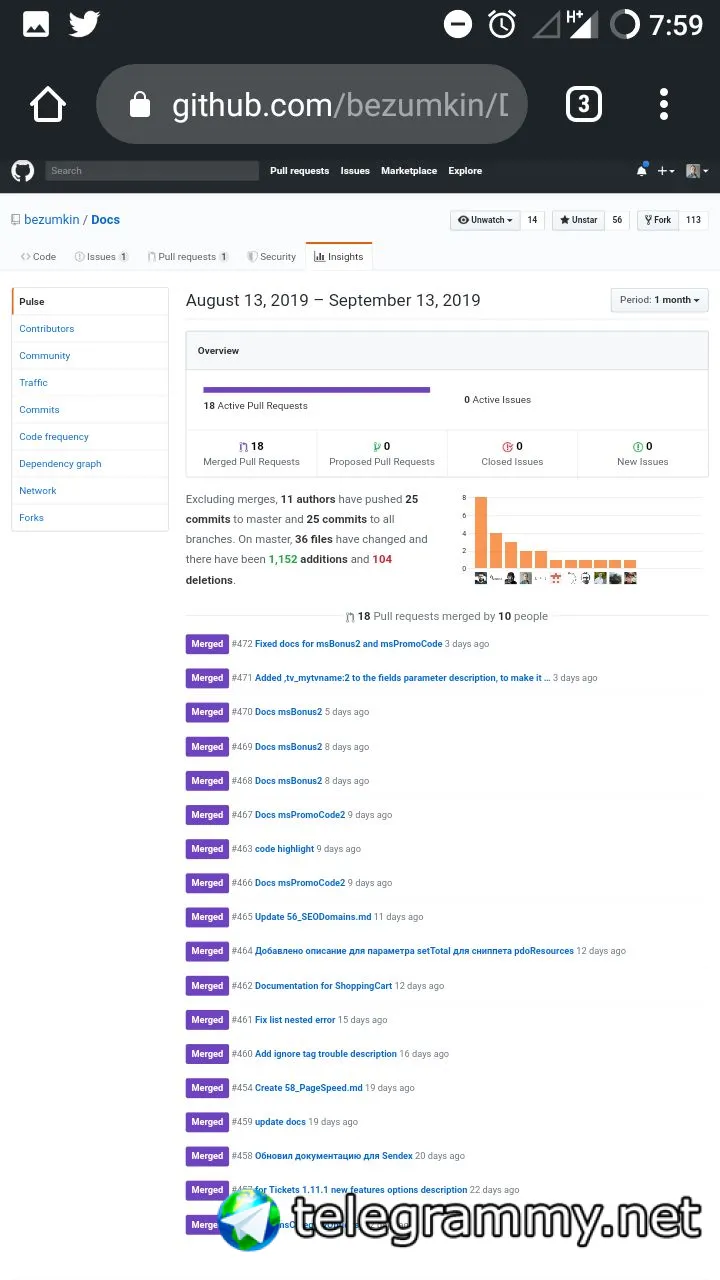
Task: Open the Period: 1 month dropdown
Action: (660, 300)
